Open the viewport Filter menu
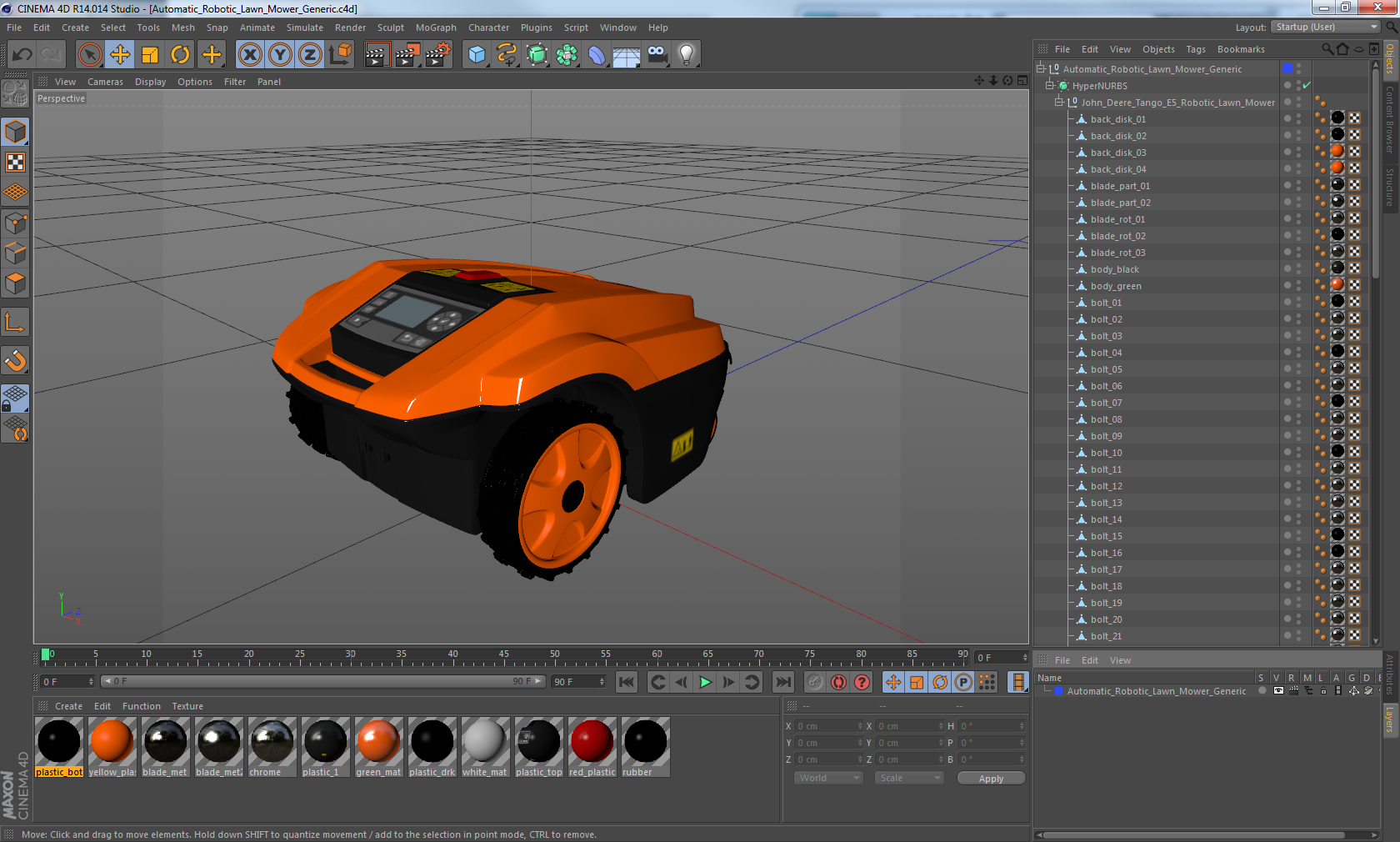1400x842 pixels. pos(235,82)
